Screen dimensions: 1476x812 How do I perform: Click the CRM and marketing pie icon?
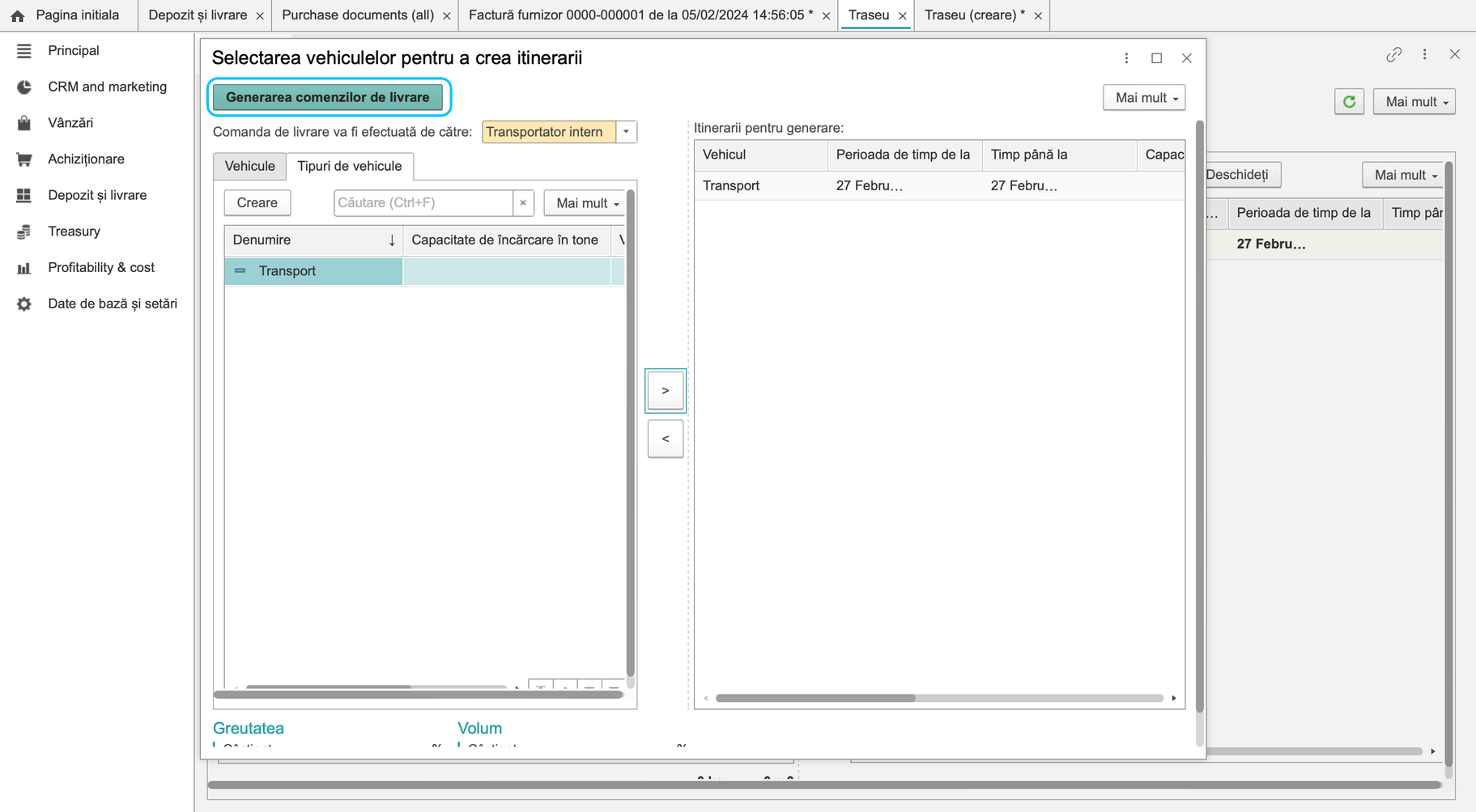[x=24, y=87]
